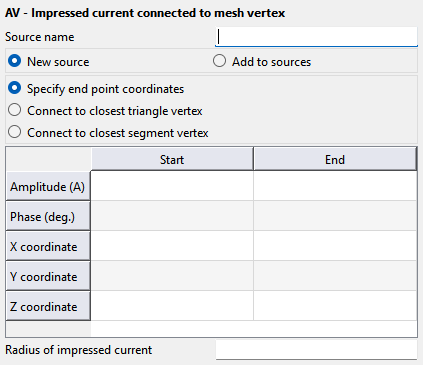The height and width of the screenshot is (365, 423).
Task: Edit the Phase End cell
Action: click(x=335, y=216)
